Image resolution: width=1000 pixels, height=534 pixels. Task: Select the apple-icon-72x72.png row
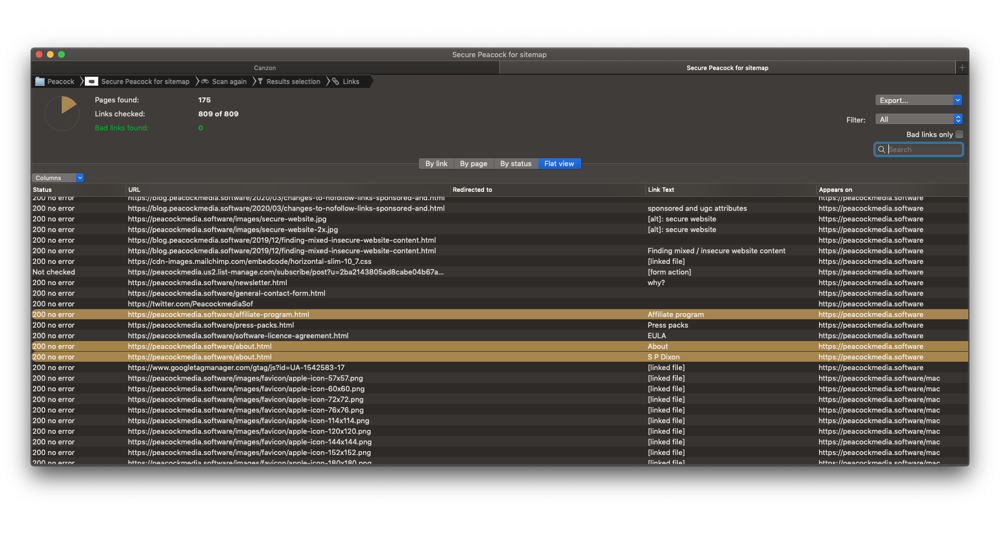(500, 399)
